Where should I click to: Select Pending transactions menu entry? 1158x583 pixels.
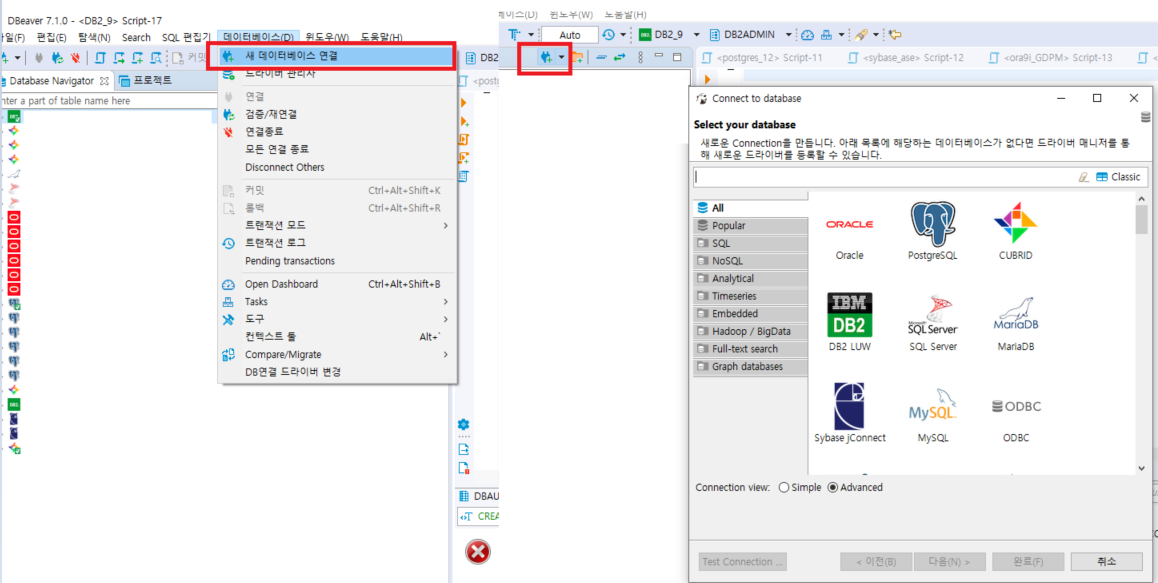(x=337, y=261)
